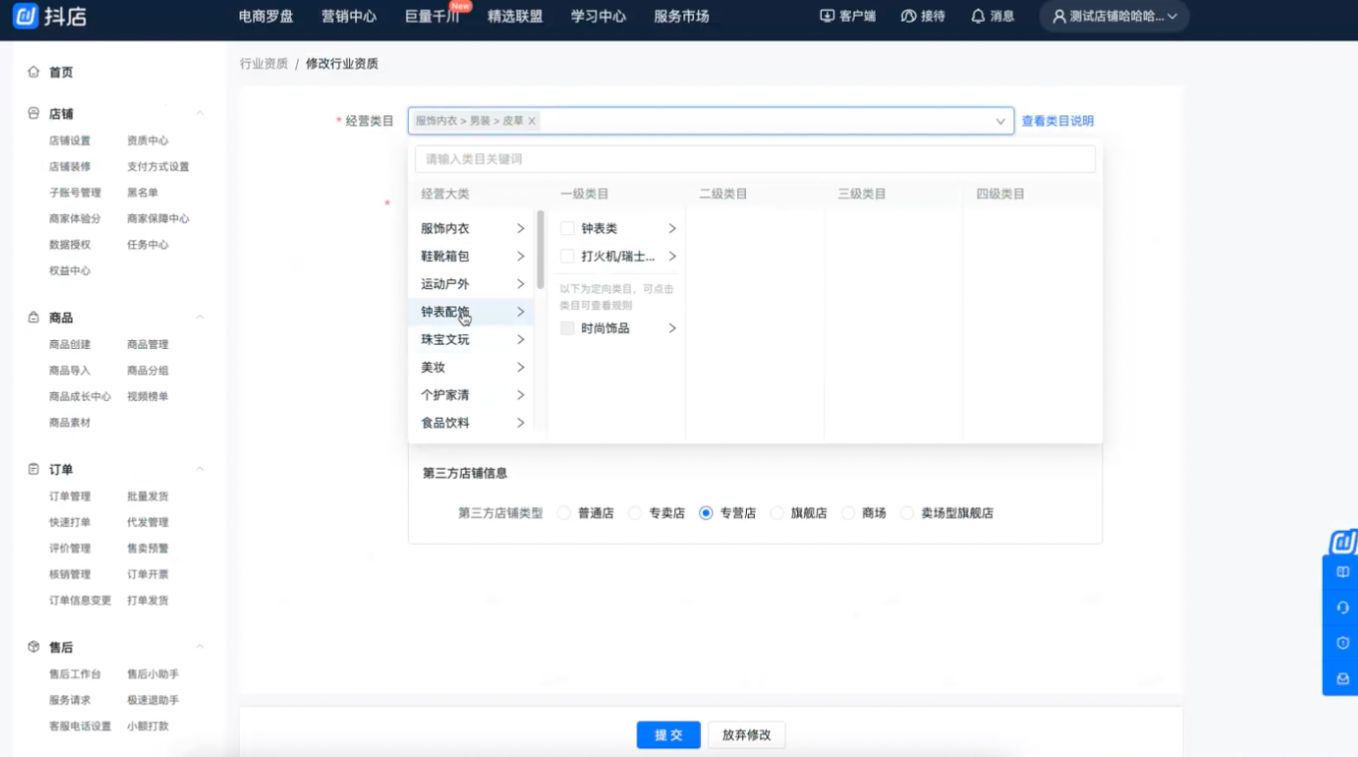Click the 接待 headset icon
This screenshot has height=757, width=1358.
point(908,16)
